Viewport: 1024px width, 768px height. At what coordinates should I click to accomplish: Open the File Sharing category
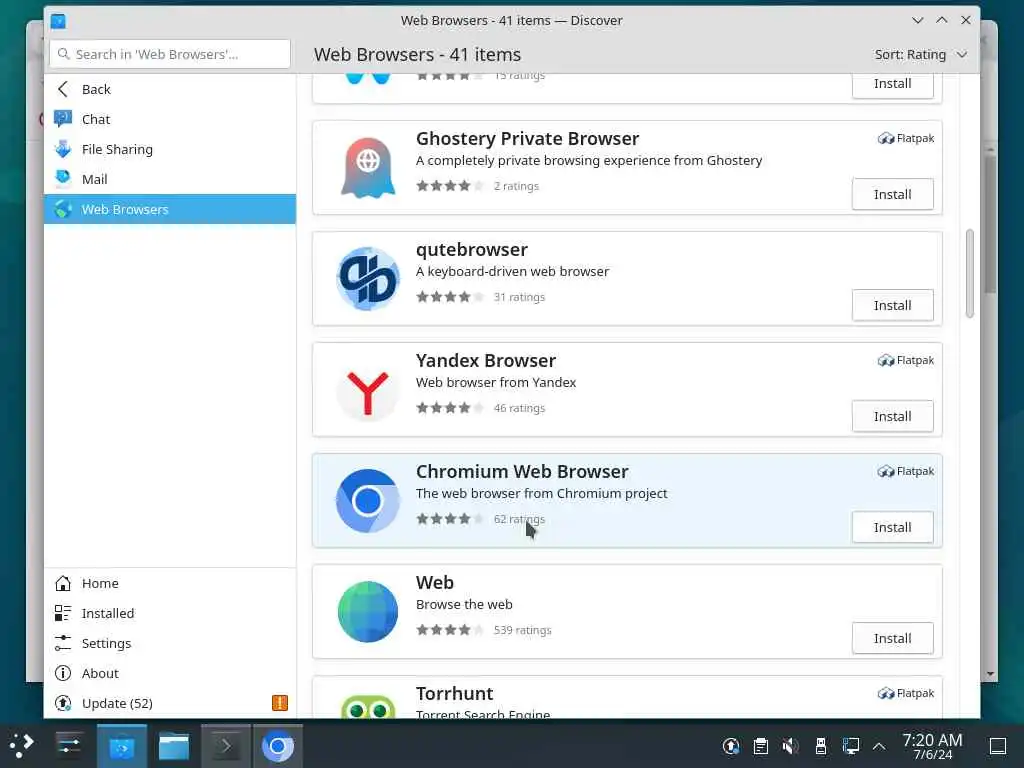click(170, 150)
